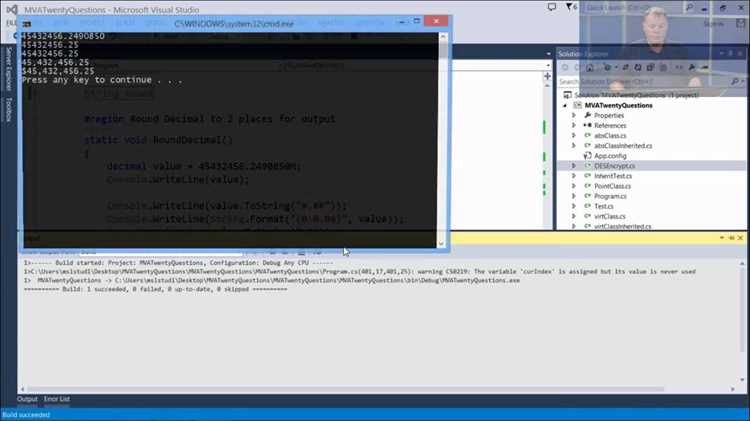The width and height of the screenshot is (750, 421).
Task: Expand the Properties node
Action: tap(574, 115)
